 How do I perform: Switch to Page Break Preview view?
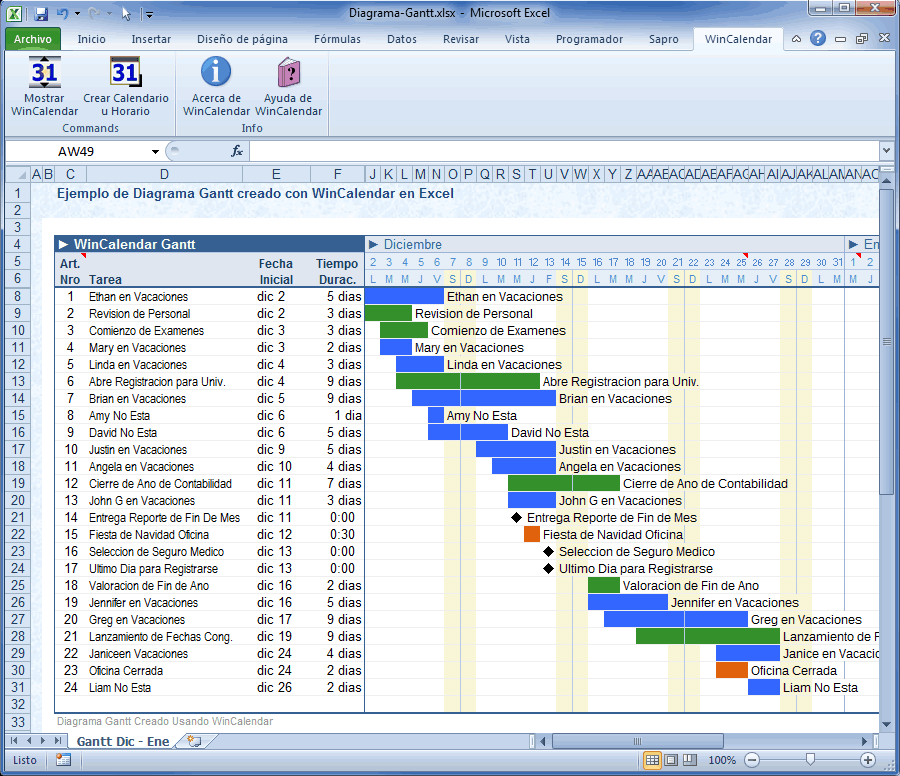(691, 760)
